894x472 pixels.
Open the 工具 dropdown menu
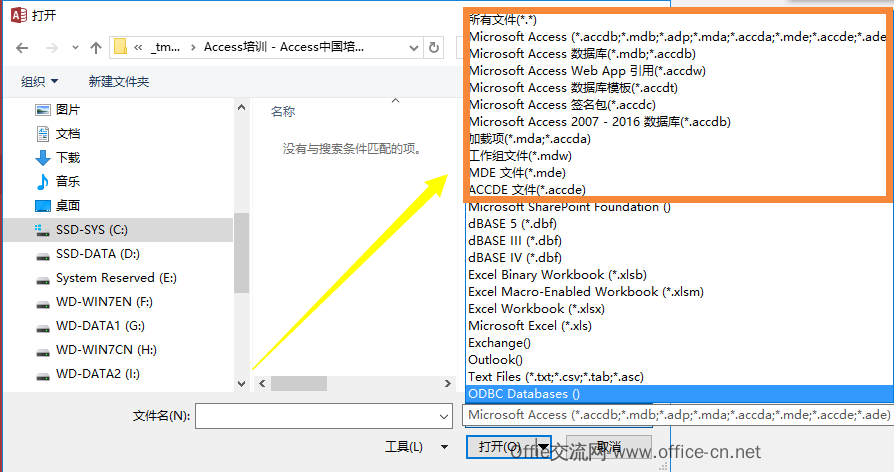416,447
